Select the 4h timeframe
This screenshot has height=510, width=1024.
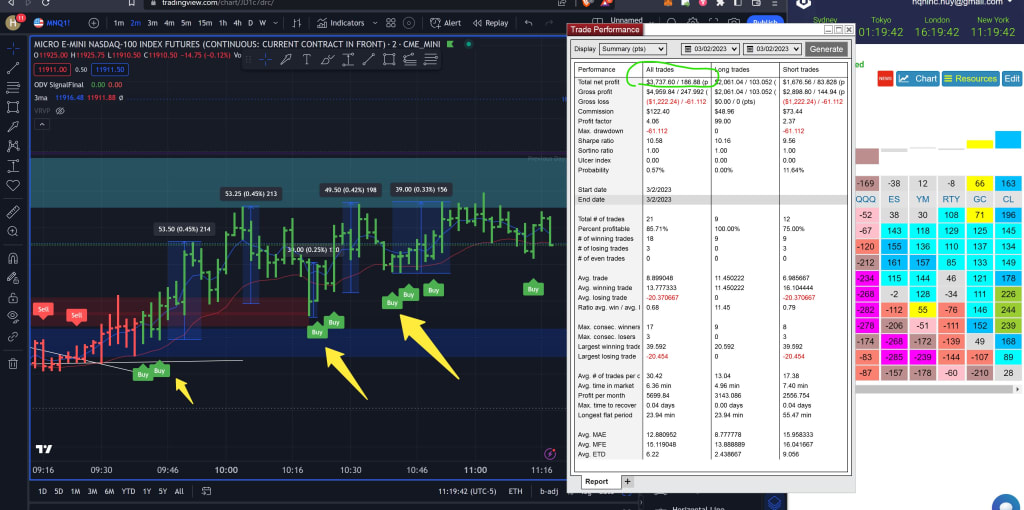coord(238,23)
